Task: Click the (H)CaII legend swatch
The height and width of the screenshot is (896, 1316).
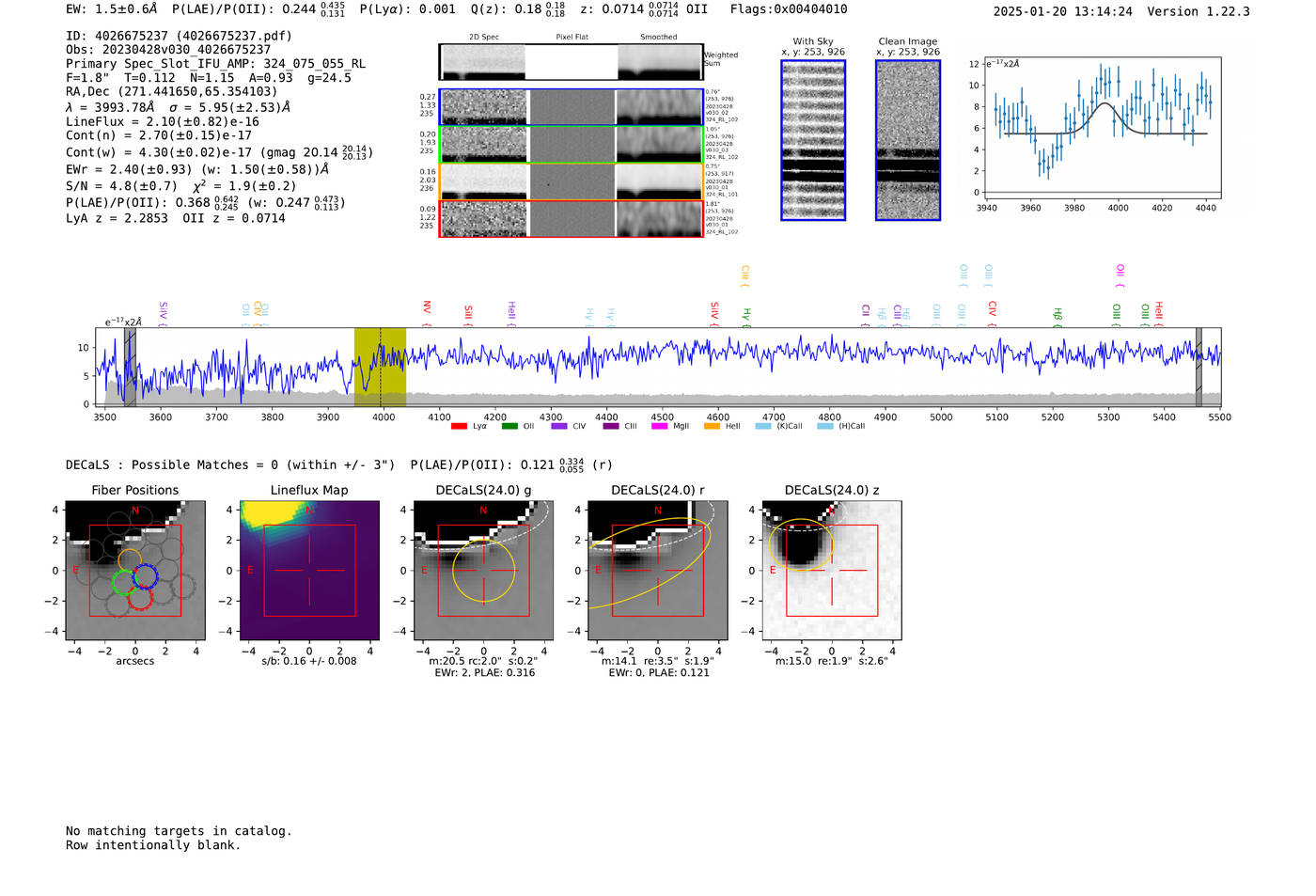Action: pyautogui.click(x=825, y=427)
